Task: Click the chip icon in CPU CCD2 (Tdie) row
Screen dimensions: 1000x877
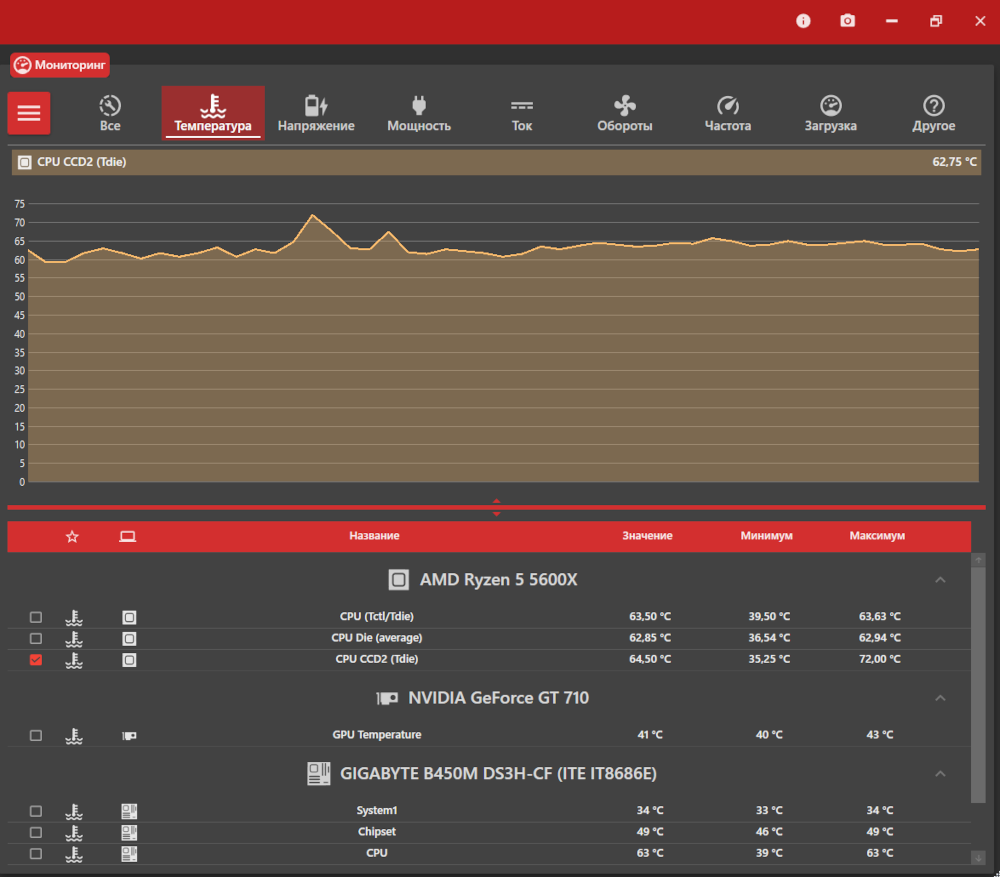Action: pyautogui.click(x=129, y=660)
